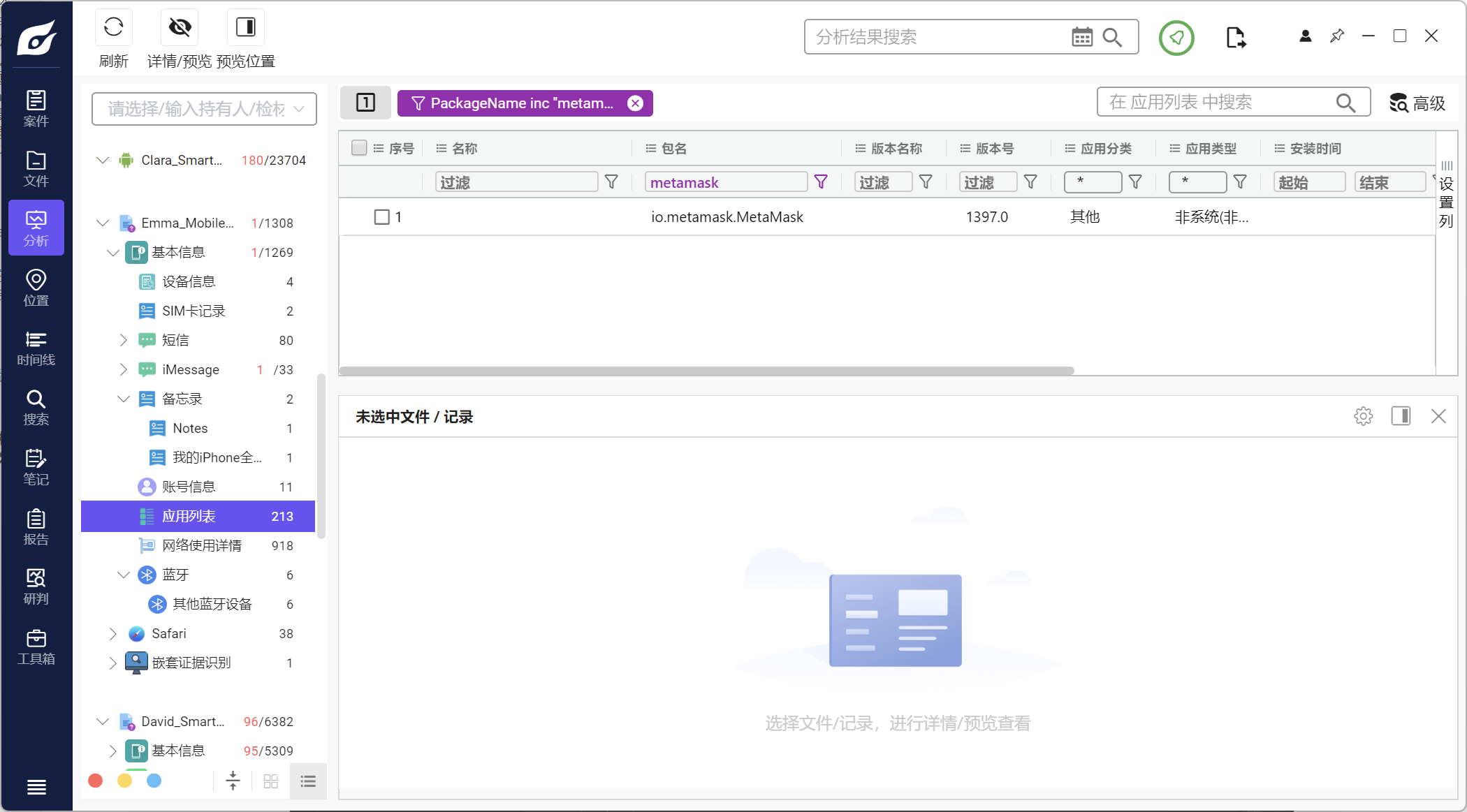The height and width of the screenshot is (812, 1467).
Task: Switch to list view icon
Action: pyautogui.click(x=308, y=781)
